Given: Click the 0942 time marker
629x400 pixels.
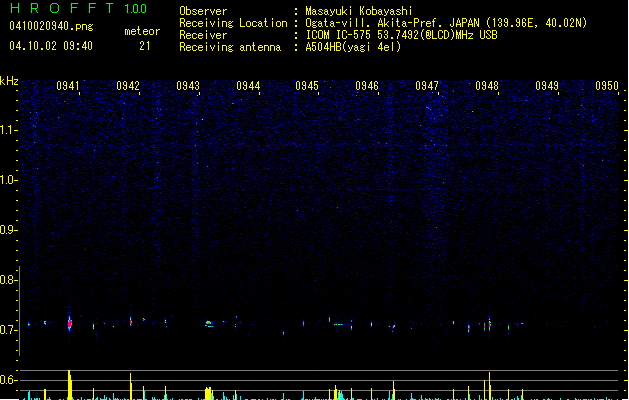Looking at the screenshot, I should pos(128,86).
